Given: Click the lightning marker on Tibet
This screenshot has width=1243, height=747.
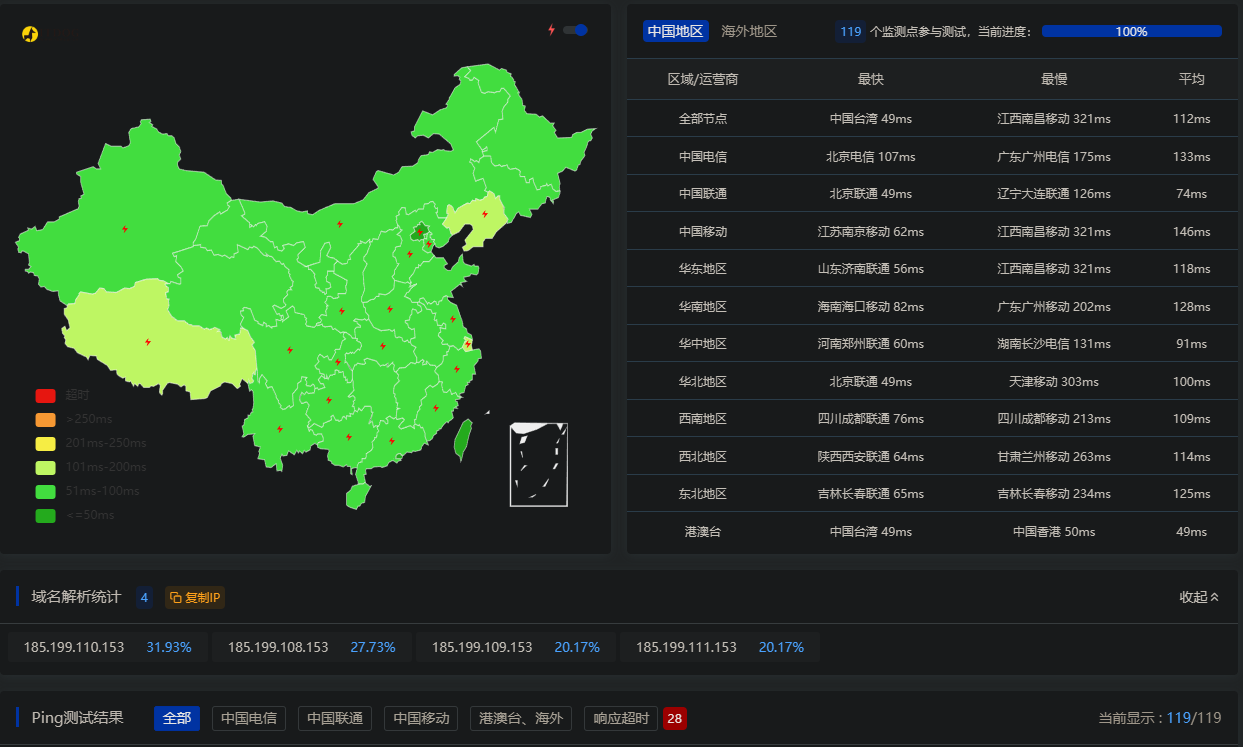Looking at the screenshot, I should point(146,344).
